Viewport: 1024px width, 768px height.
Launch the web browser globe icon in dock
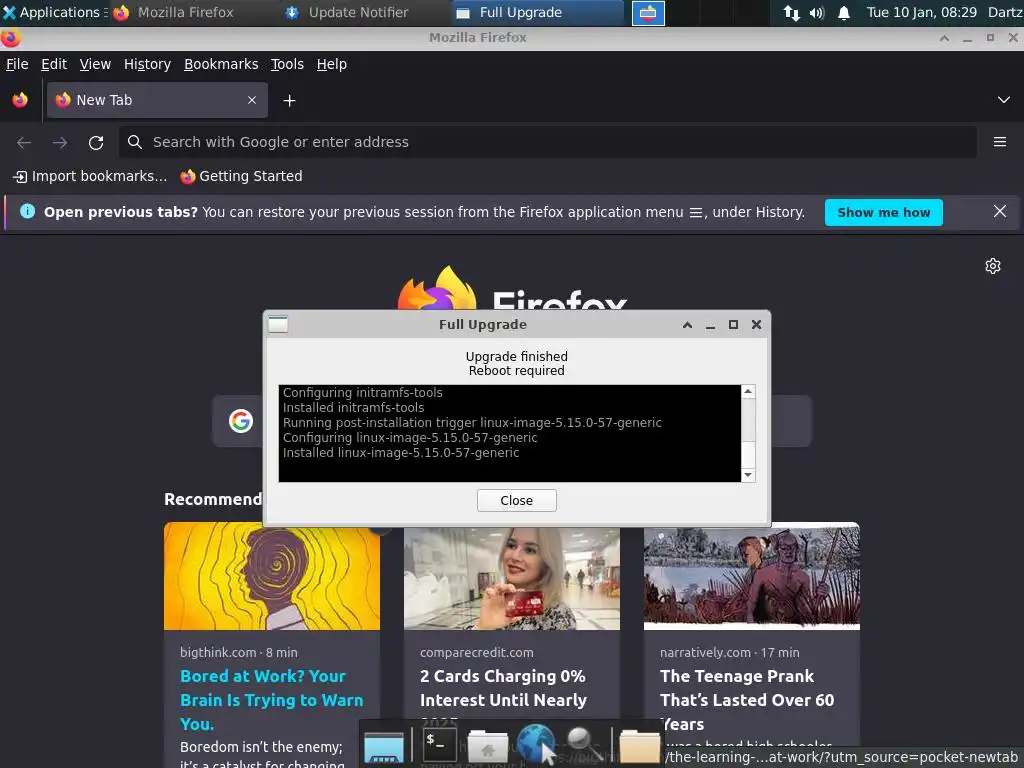[536, 744]
